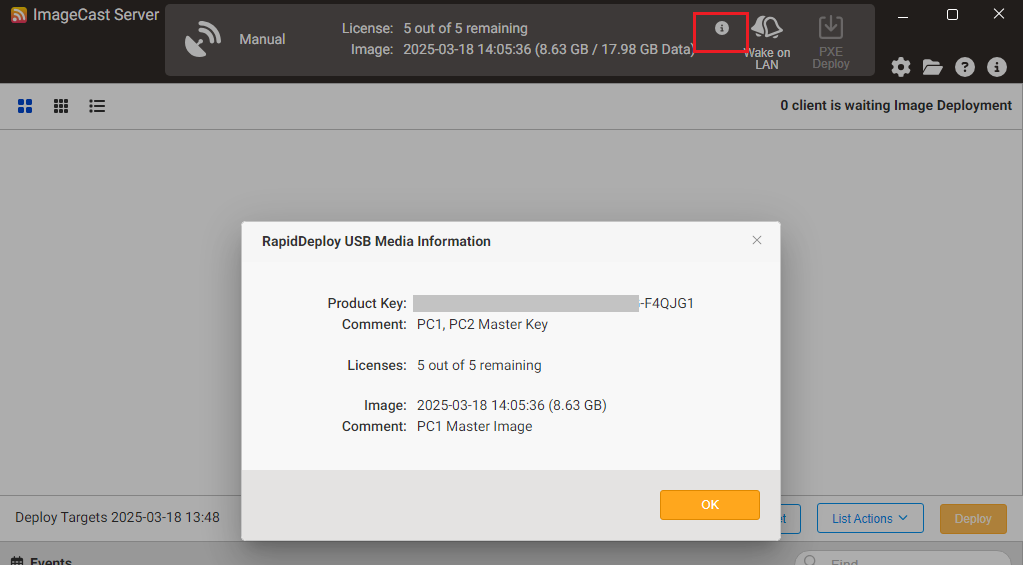Click the Deploy Targets 2025-03-18 13:48 text
This screenshot has width=1023, height=565.
click(117, 517)
